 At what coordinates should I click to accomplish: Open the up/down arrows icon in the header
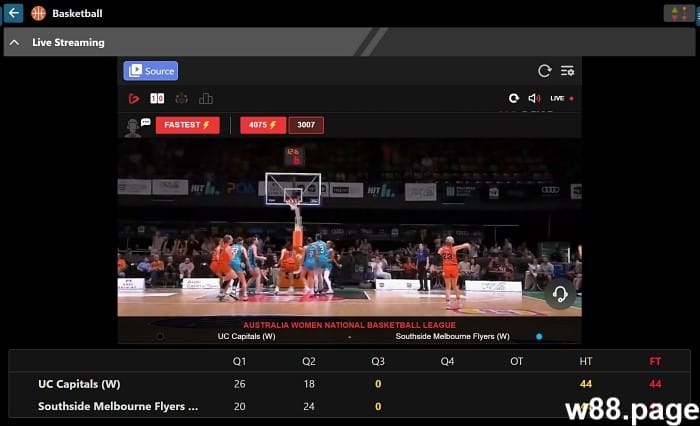679,13
